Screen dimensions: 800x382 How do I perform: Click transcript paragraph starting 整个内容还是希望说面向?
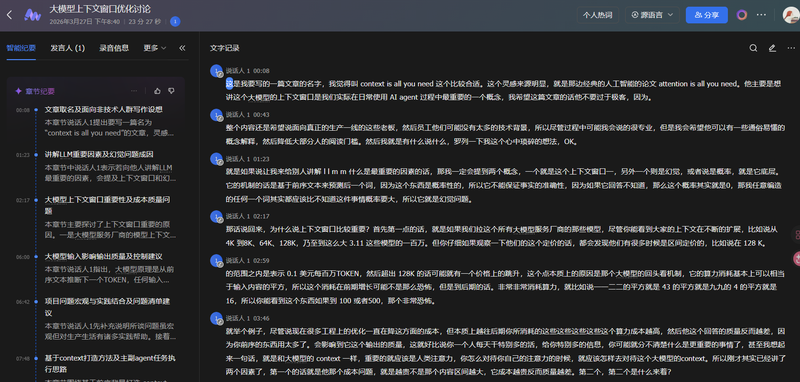click(505, 134)
